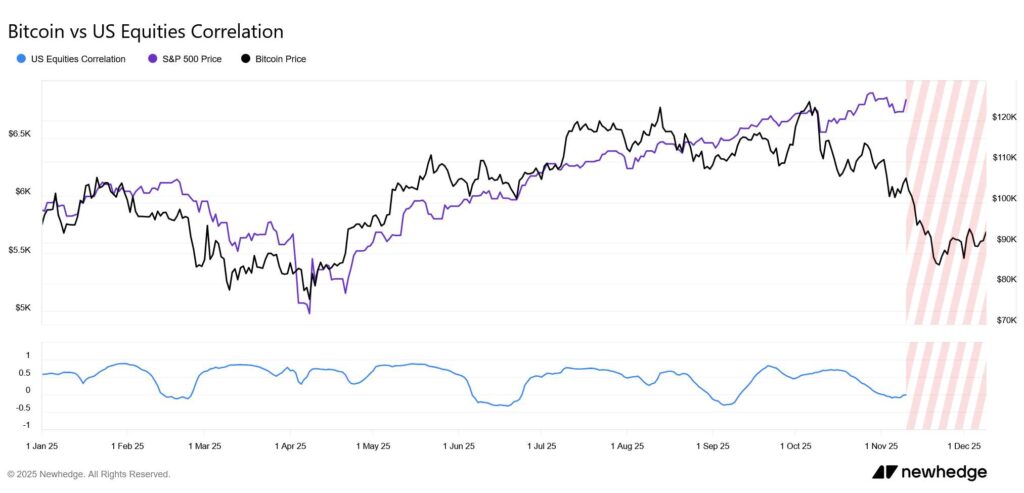Image resolution: width=1024 pixels, height=493 pixels.
Task: Click the 1 Apr 25 date axis label
Action: pos(288,444)
